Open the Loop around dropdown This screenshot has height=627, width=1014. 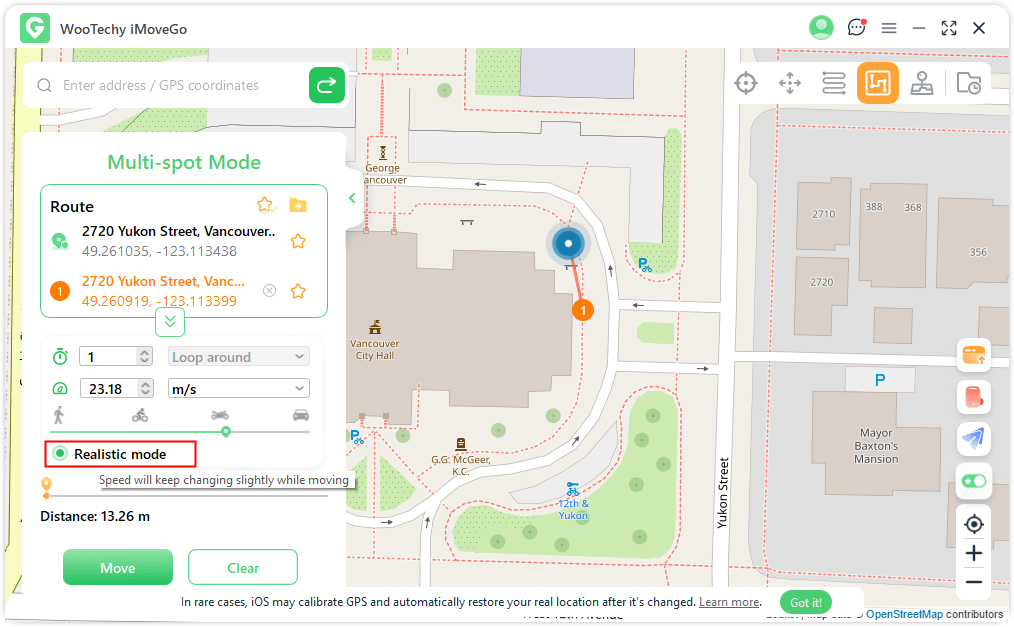click(x=238, y=357)
